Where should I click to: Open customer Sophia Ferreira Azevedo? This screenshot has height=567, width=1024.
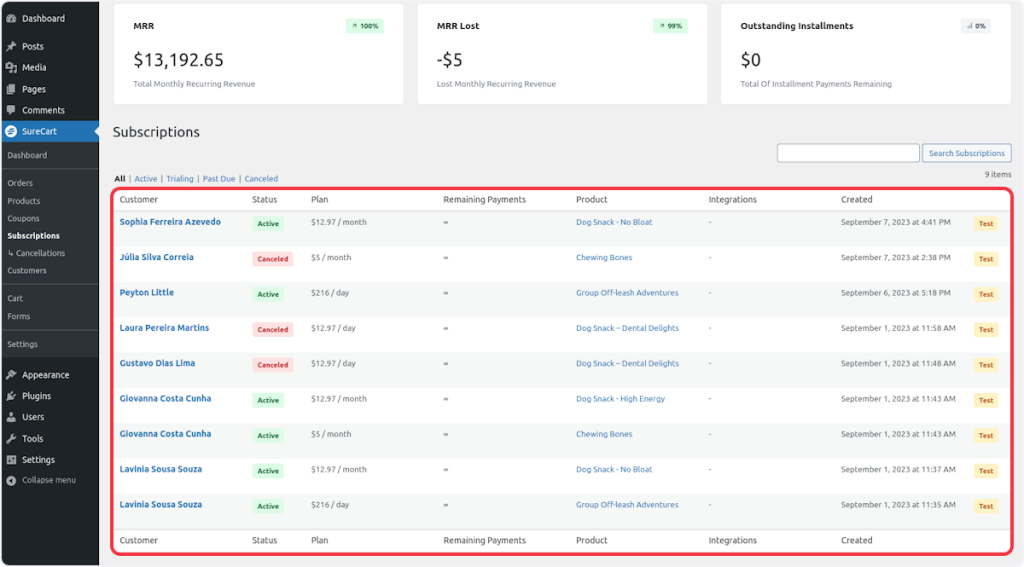[x=170, y=222]
